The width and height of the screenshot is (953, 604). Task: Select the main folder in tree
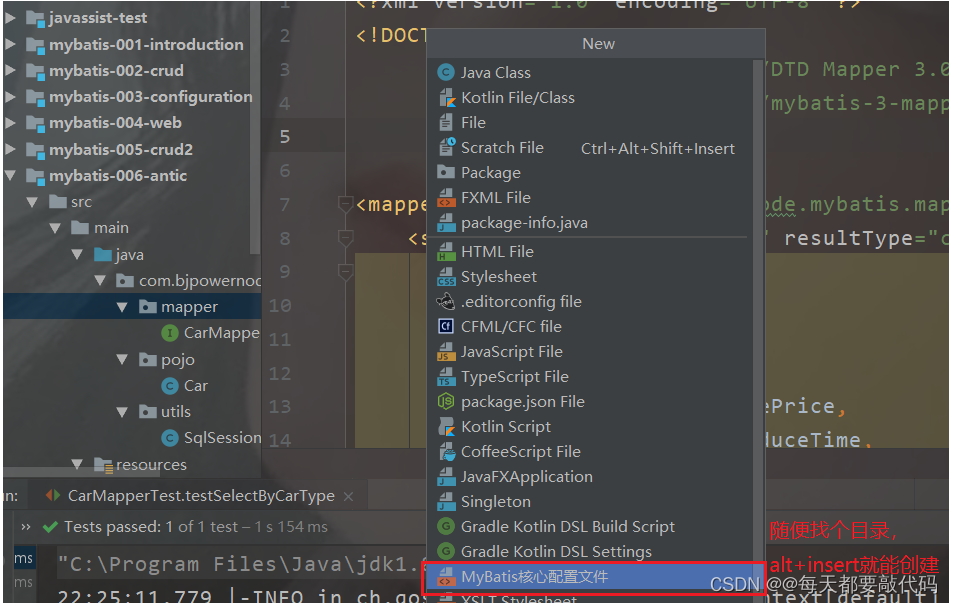click(111, 228)
